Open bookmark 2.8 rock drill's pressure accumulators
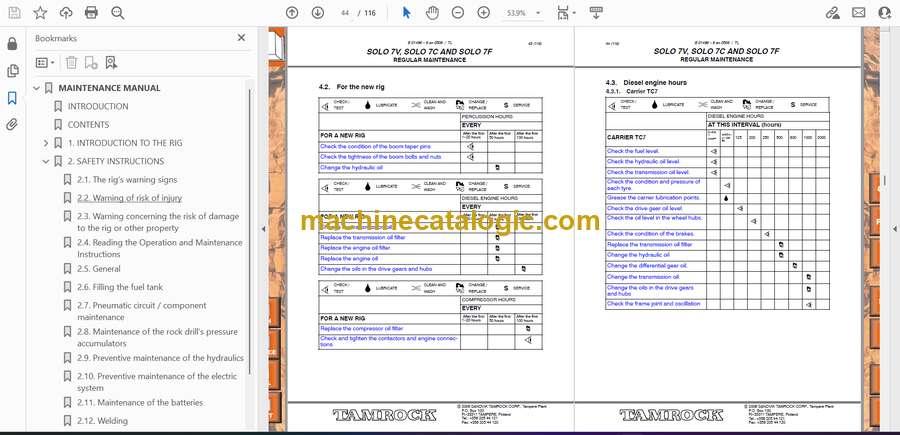900x435 pixels. (x=157, y=337)
